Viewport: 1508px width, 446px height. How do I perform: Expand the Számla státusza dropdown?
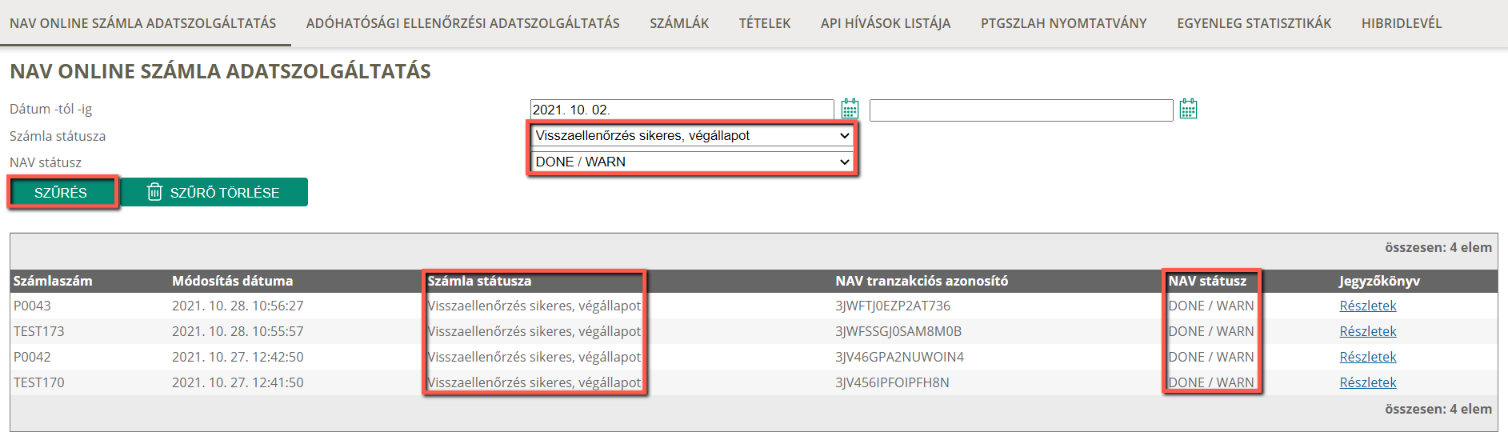[692, 135]
